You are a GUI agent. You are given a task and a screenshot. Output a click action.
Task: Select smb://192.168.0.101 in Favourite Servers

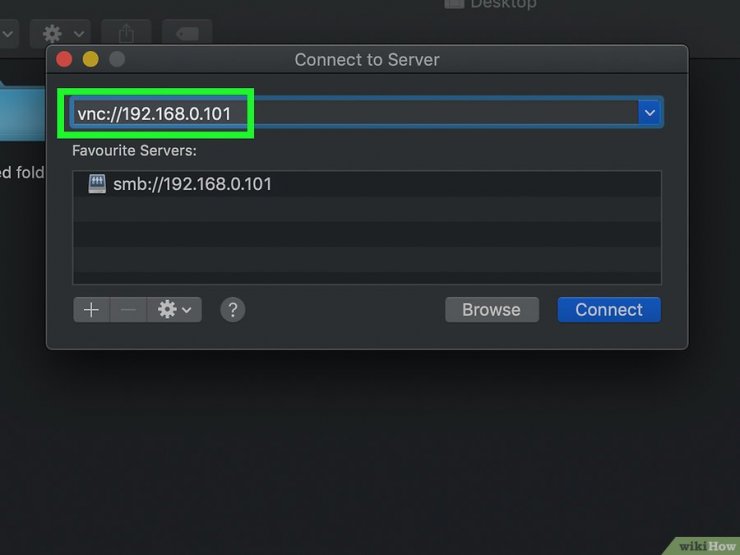coord(191,184)
